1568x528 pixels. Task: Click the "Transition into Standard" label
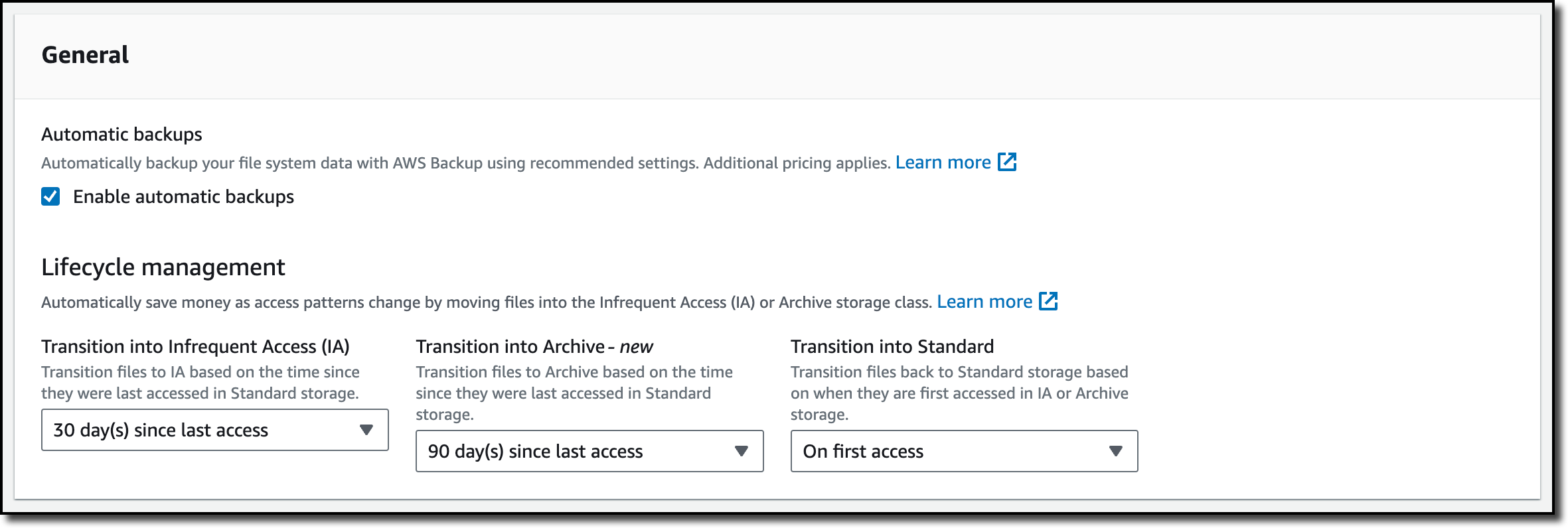pyautogui.click(x=892, y=346)
